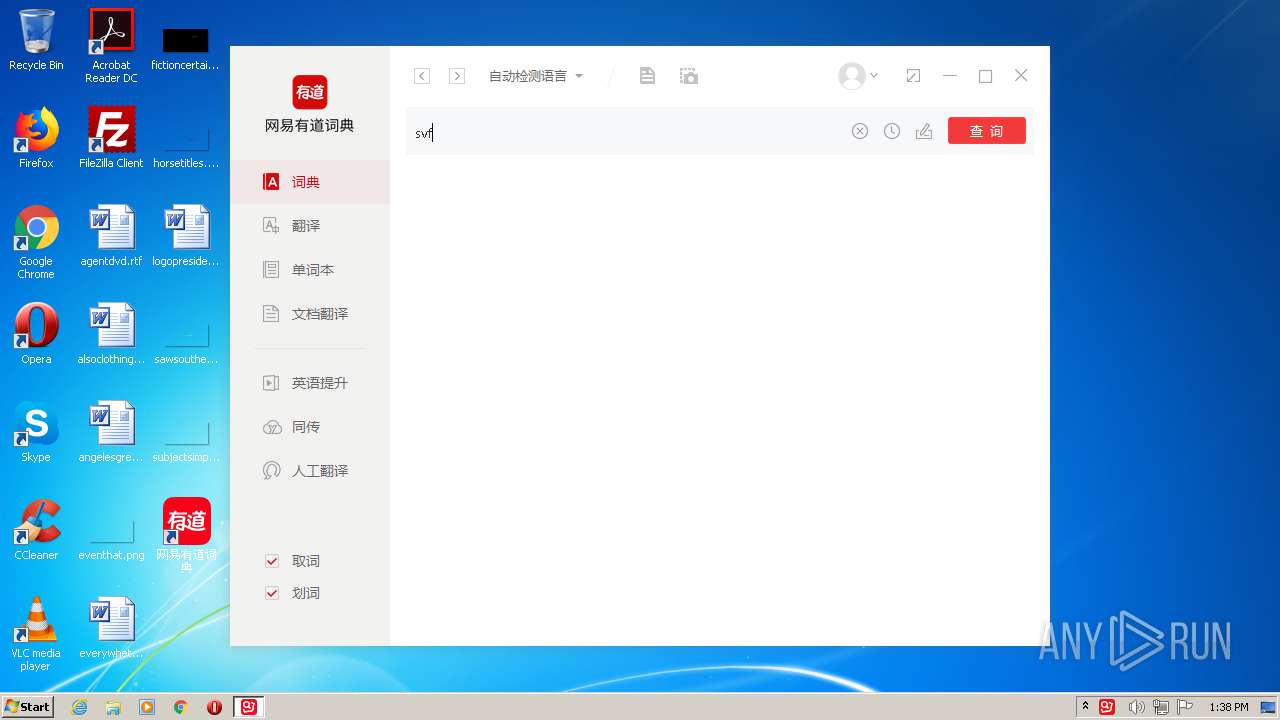
Task: Open Opera from the taskbar
Action: (214, 707)
